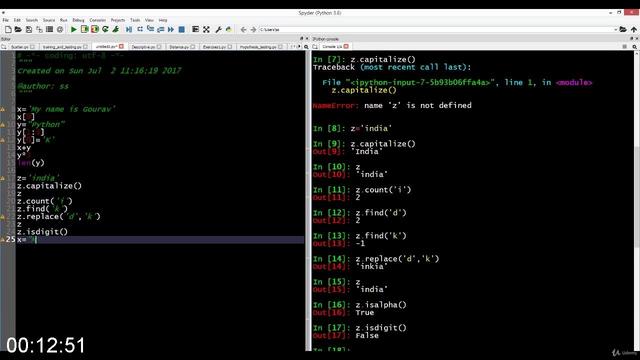Undock the Editor pane
This screenshot has height=360, width=640.
pyautogui.click(x=302, y=39)
